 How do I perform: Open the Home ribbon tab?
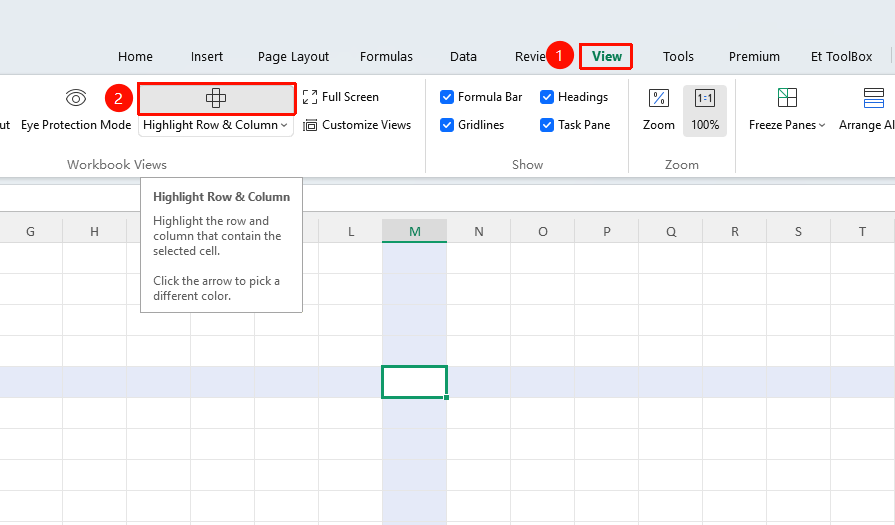135,56
